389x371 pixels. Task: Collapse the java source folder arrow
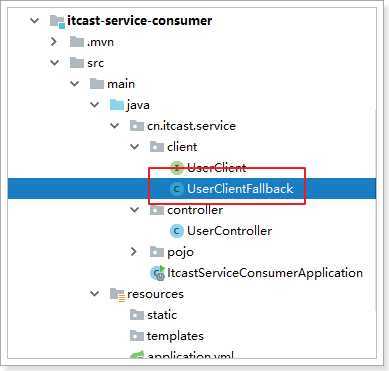(95, 105)
